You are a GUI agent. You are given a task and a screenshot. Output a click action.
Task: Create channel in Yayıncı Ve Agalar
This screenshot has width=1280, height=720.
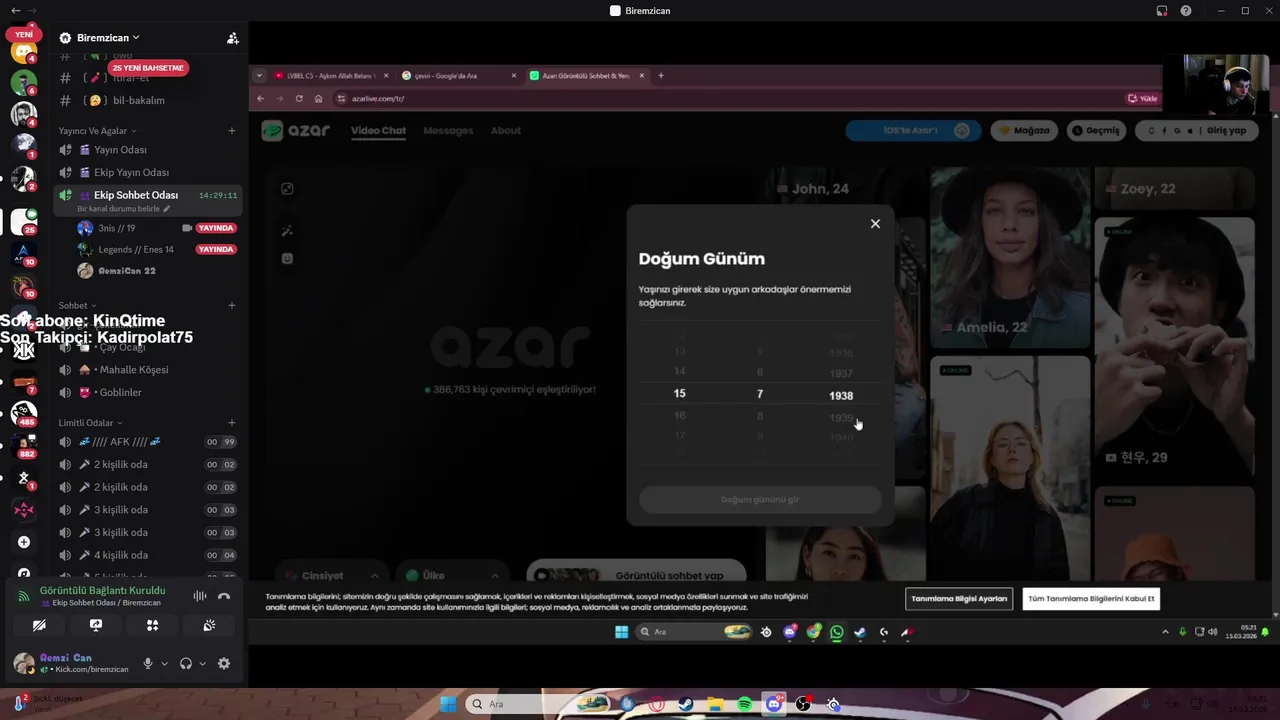(x=232, y=131)
